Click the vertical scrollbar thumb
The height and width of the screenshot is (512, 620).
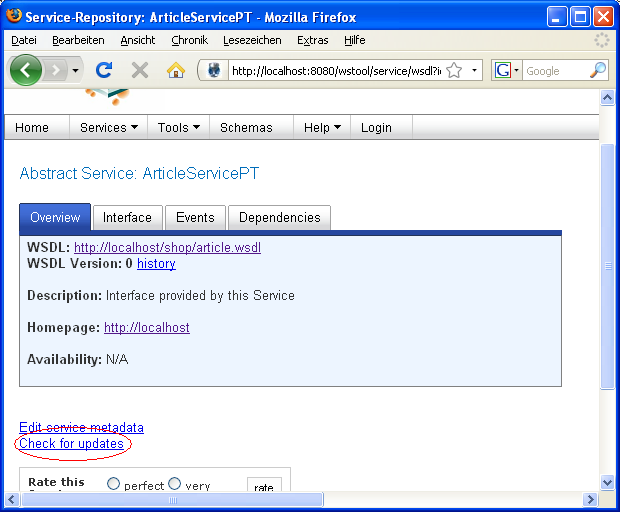coord(608,267)
